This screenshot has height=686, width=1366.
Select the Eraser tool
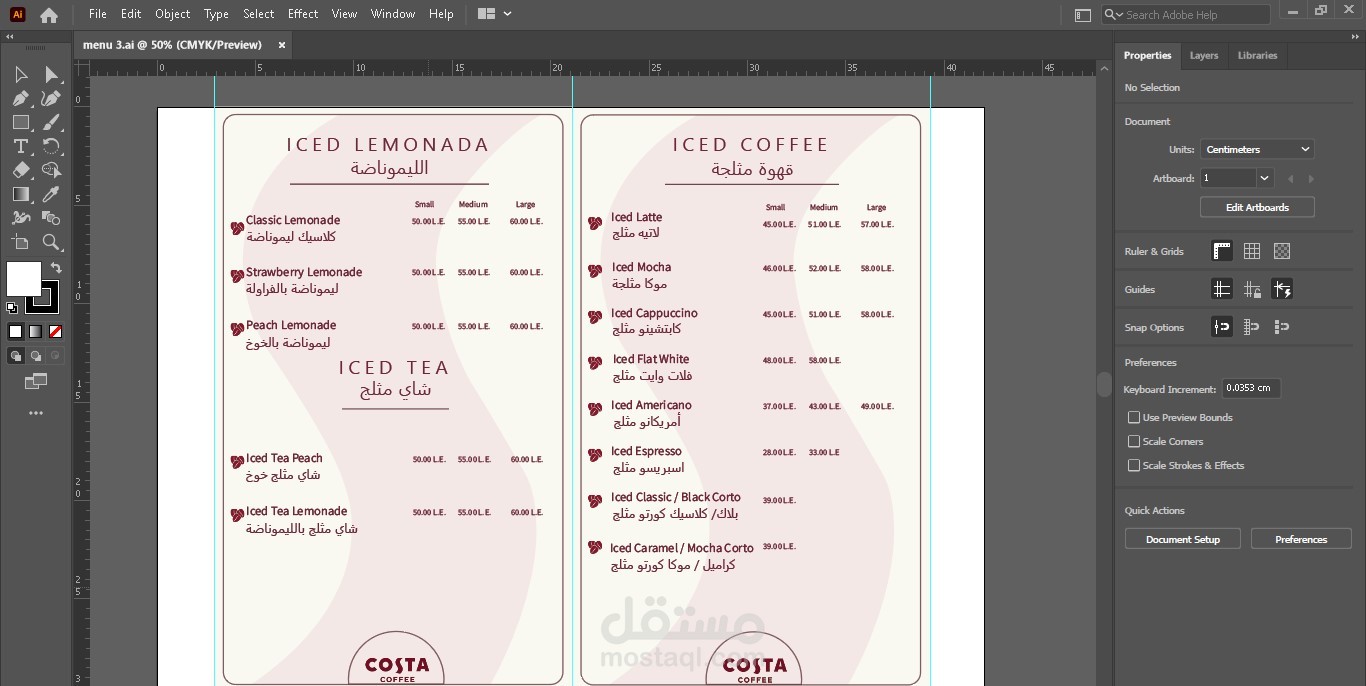[x=20, y=170]
